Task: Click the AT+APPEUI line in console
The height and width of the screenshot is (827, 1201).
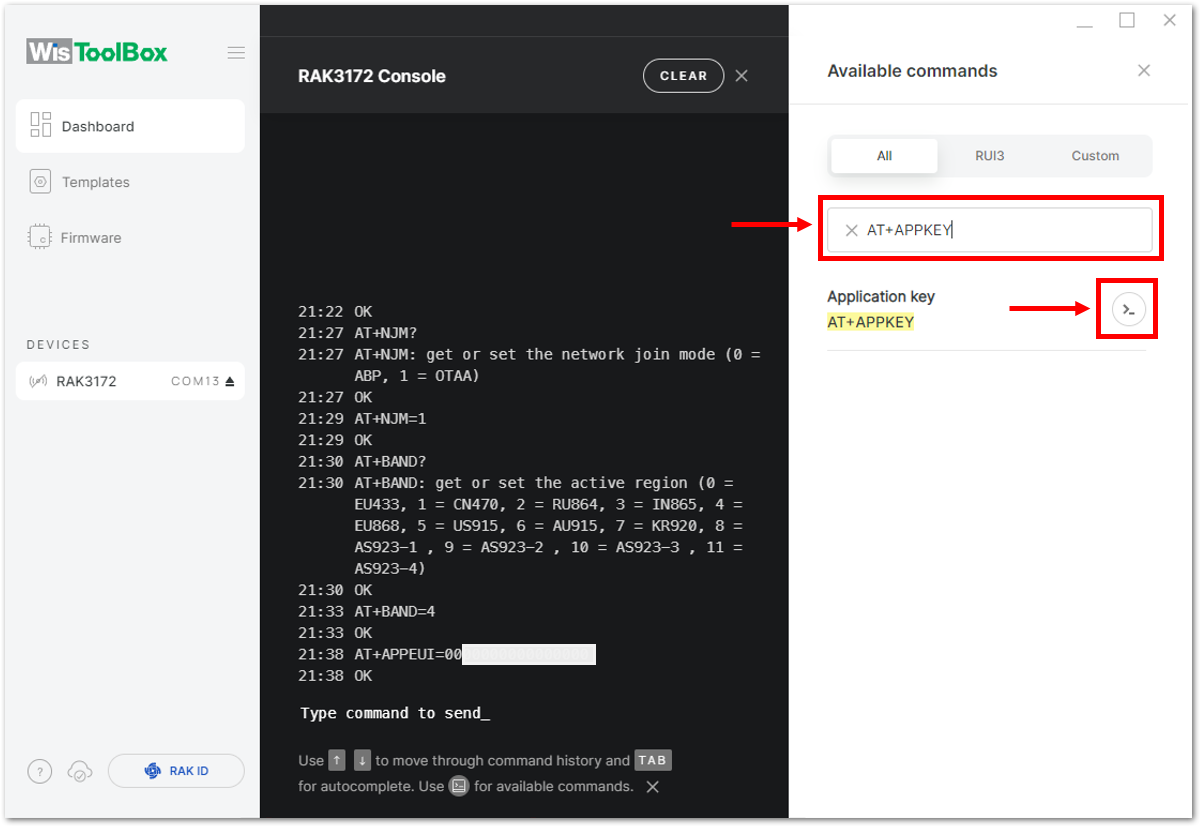Action: pyautogui.click(x=447, y=654)
